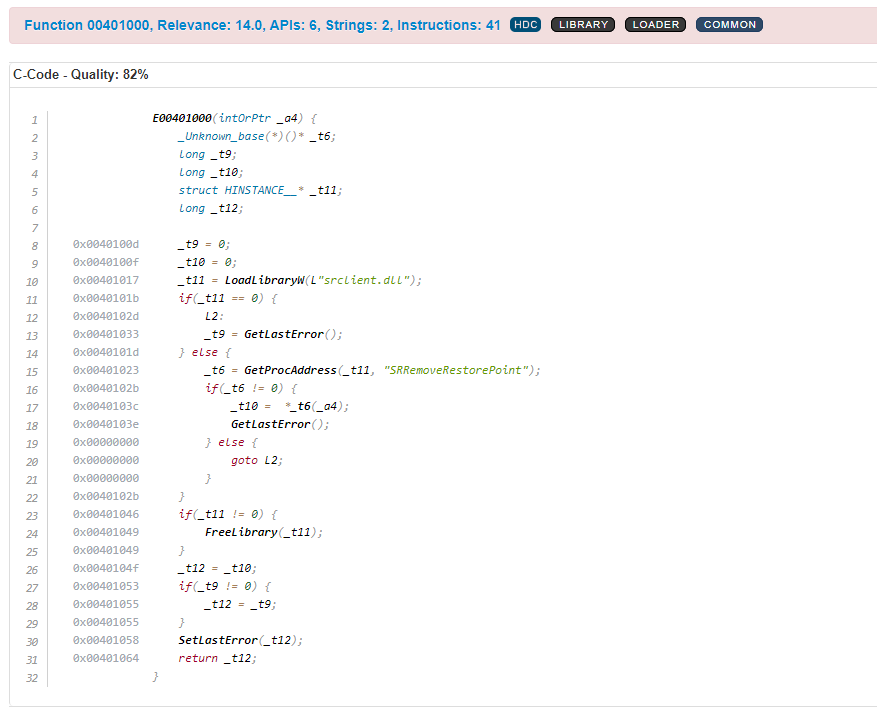Click the FreeLibrary call
The image size is (877, 715).
click(x=241, y=532)
